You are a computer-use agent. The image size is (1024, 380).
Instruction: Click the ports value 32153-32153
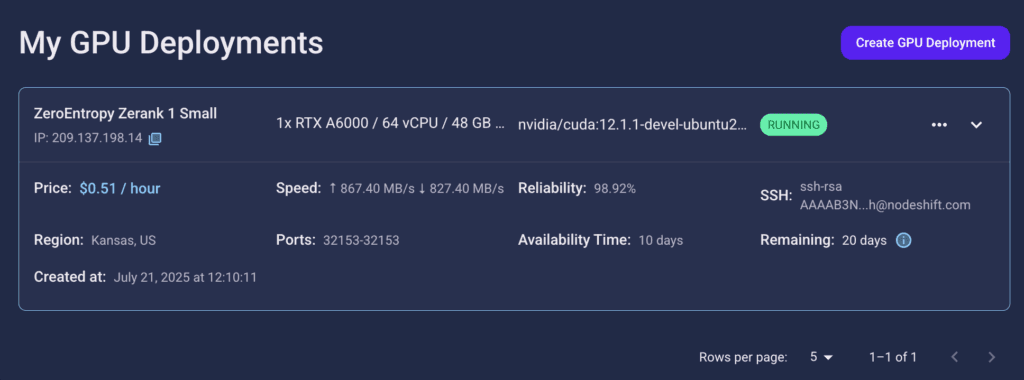pos(361,240)
